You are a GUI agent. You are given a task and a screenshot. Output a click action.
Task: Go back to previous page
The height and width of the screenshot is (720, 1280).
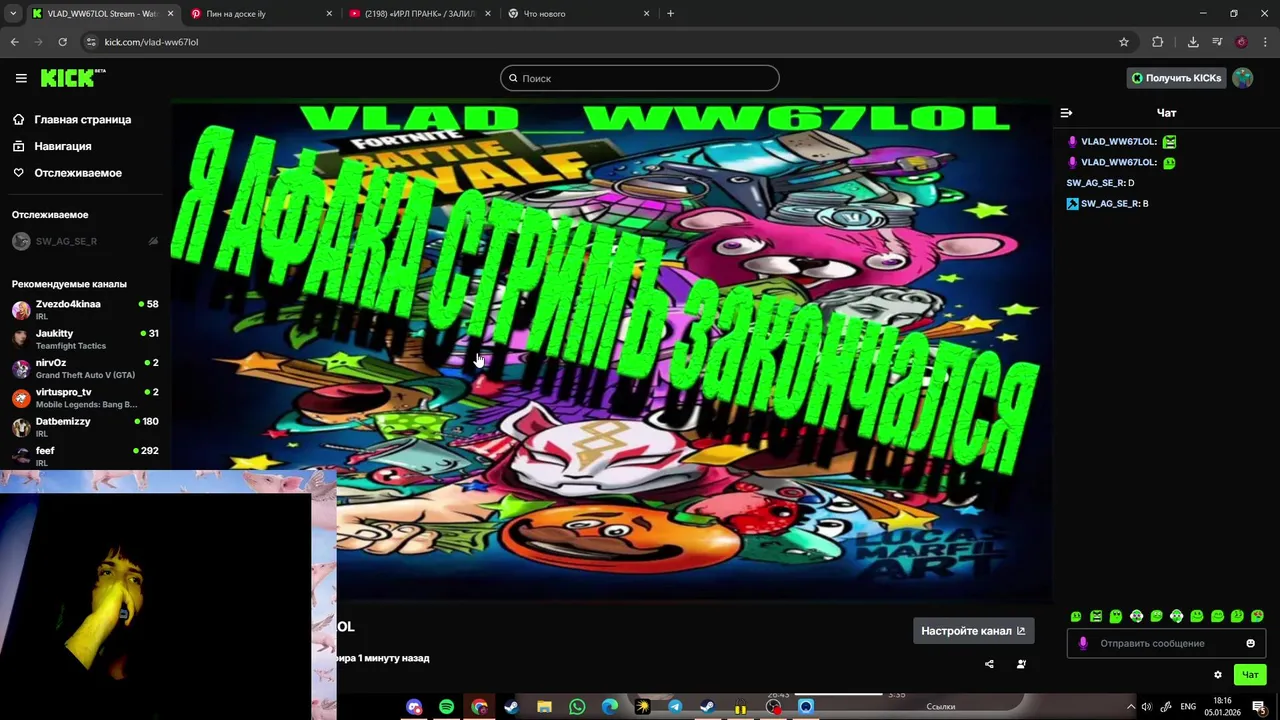(x=14, y=42)
